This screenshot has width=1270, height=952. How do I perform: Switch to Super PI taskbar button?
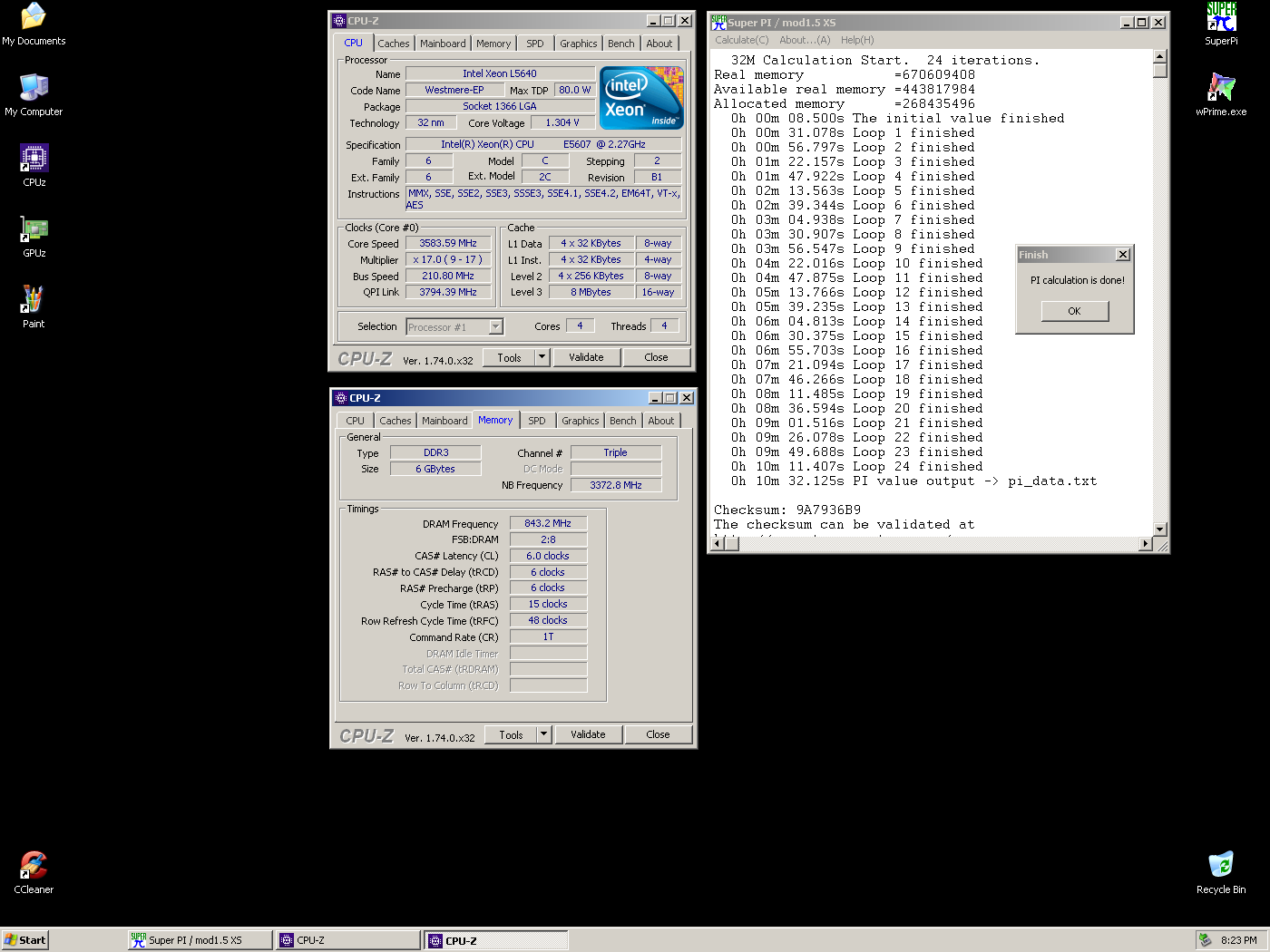(200, 940)
